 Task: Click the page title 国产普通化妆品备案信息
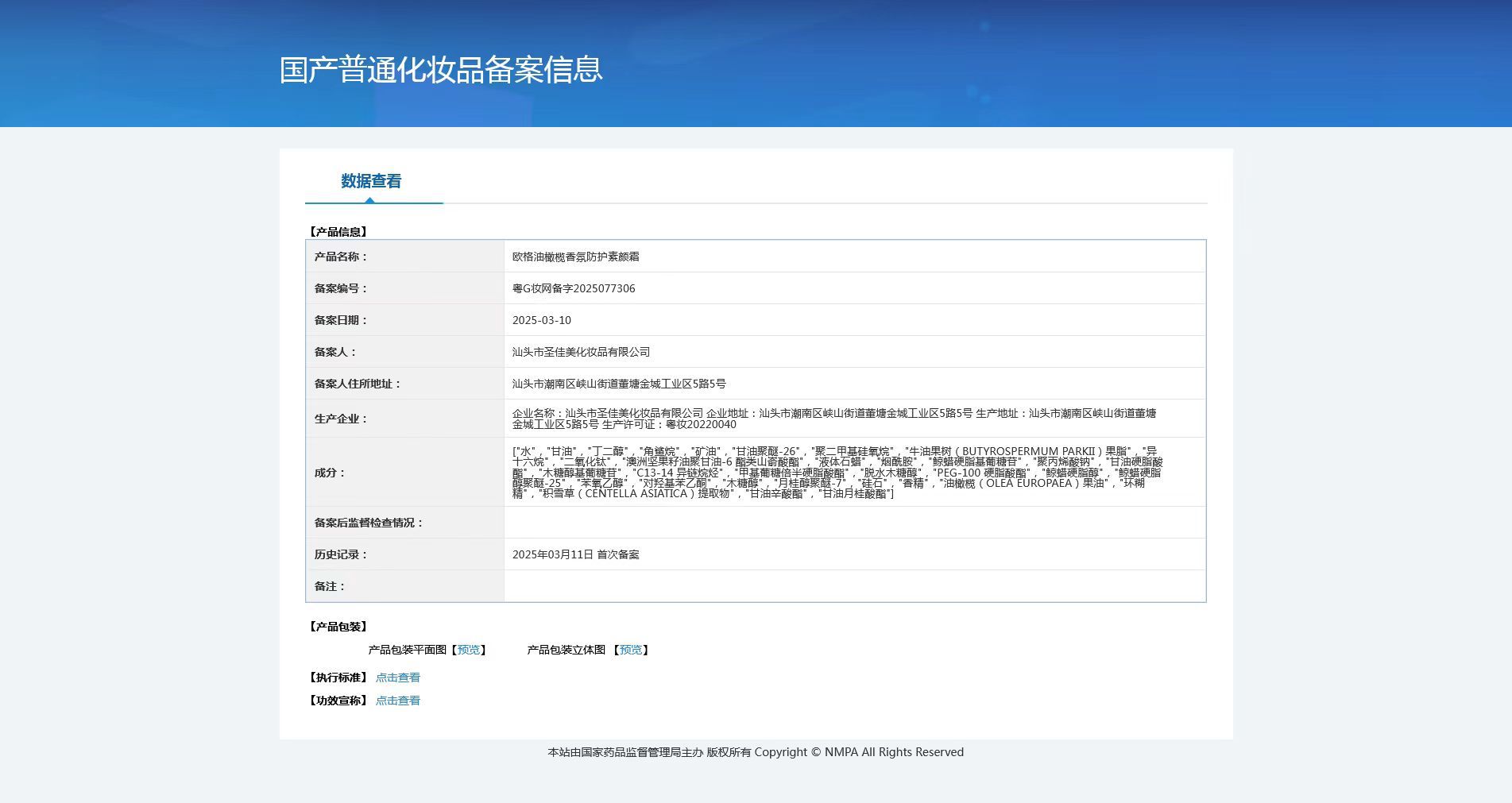coord(441,70)
